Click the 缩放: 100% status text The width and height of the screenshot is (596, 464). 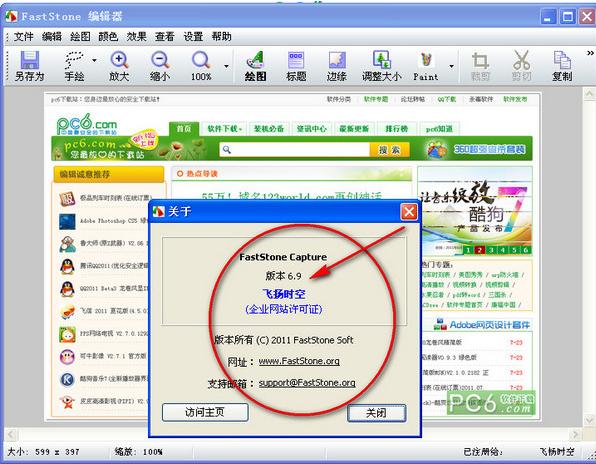138,452
